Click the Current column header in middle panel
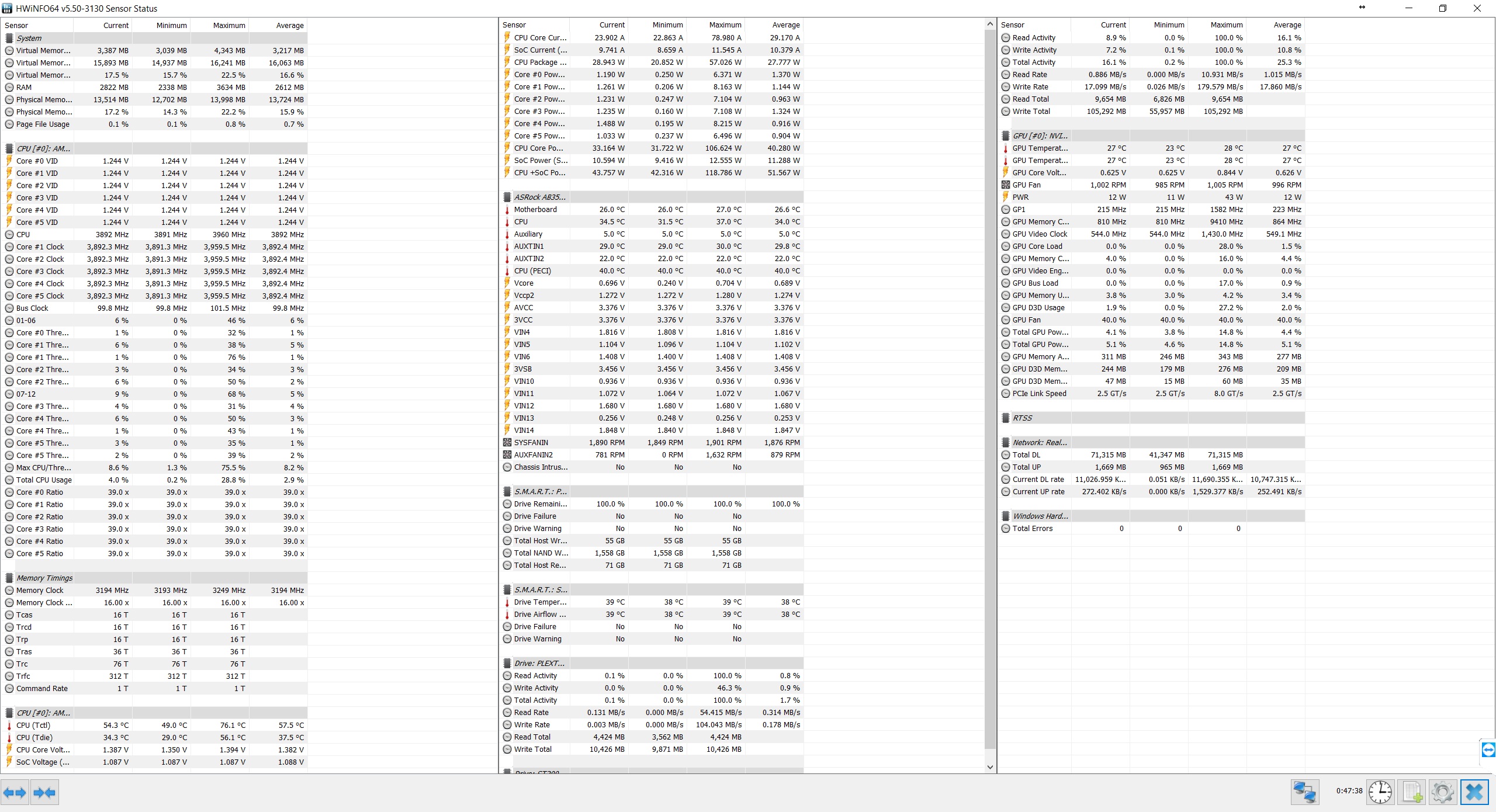1496x812 pixels. pyautogui.click(x=611, y=25)
